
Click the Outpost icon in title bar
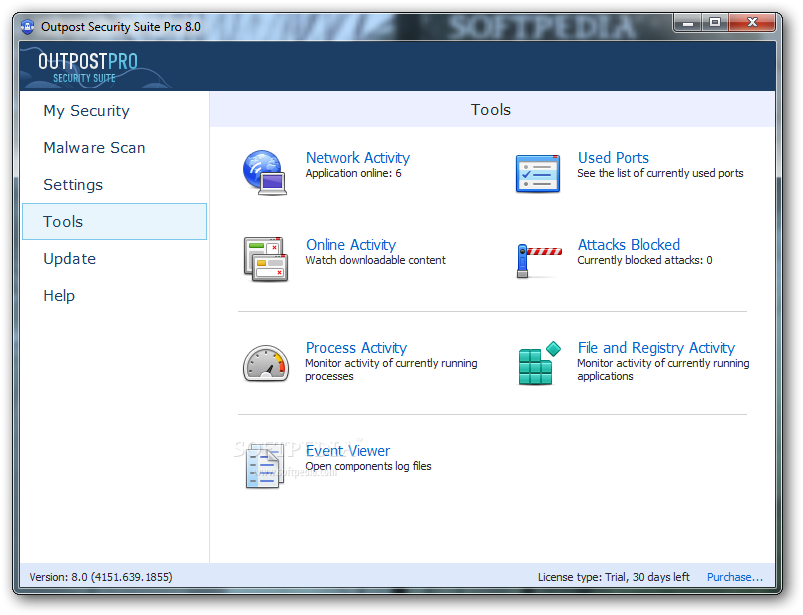(28, 26)
